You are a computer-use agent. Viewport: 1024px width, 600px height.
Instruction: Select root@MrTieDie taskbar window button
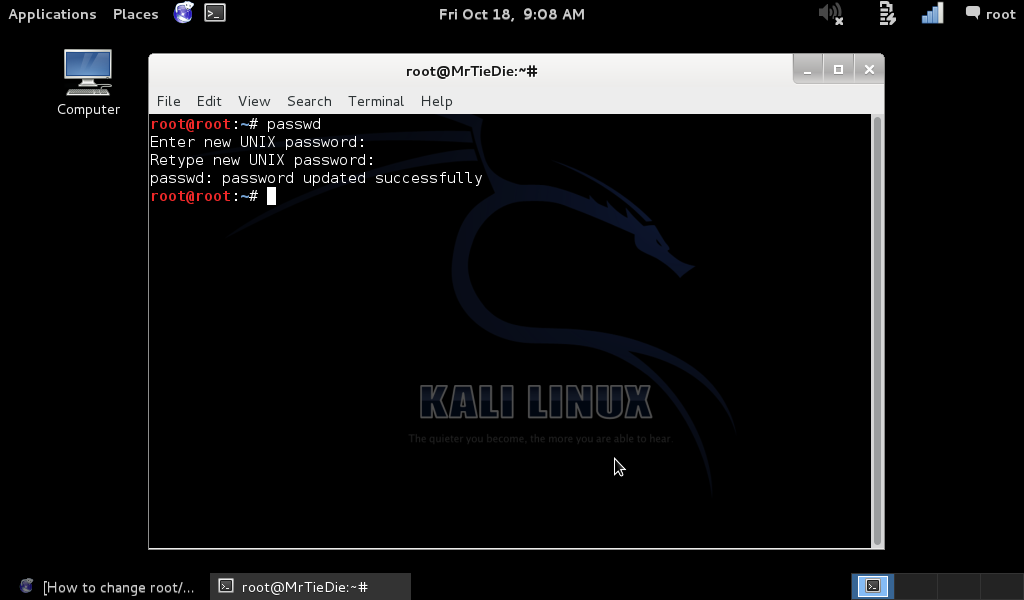tap(310, 586)
